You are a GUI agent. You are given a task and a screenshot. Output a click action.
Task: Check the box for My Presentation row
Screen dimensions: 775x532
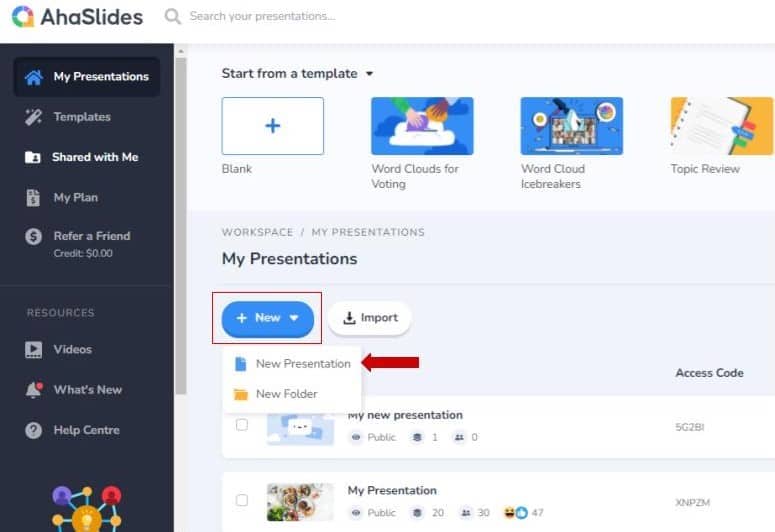(x=242, y=500)
